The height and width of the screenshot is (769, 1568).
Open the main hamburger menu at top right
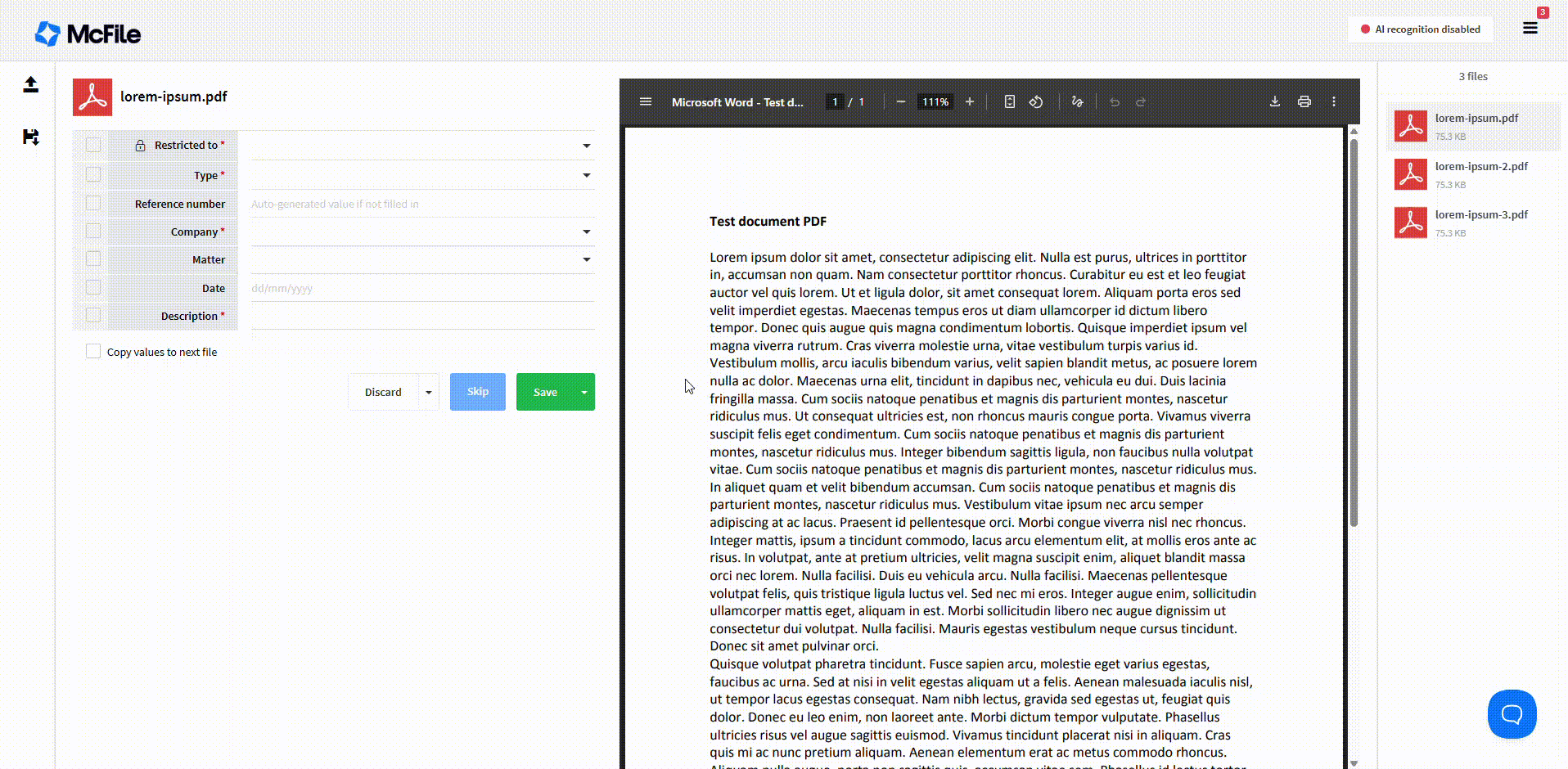(1530, 29)
